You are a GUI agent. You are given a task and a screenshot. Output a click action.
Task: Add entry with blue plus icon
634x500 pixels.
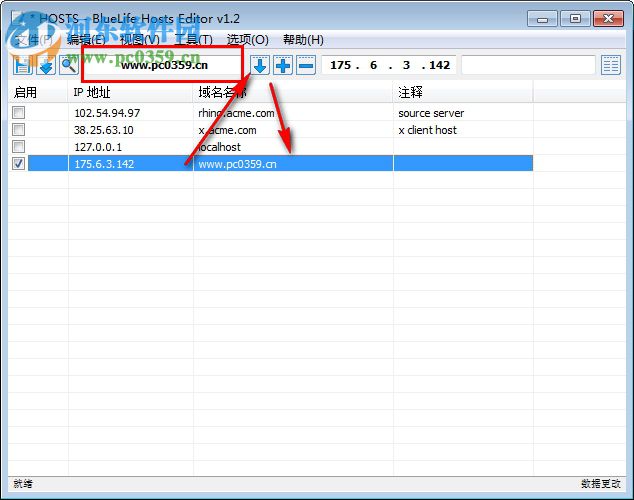point(283,65)
